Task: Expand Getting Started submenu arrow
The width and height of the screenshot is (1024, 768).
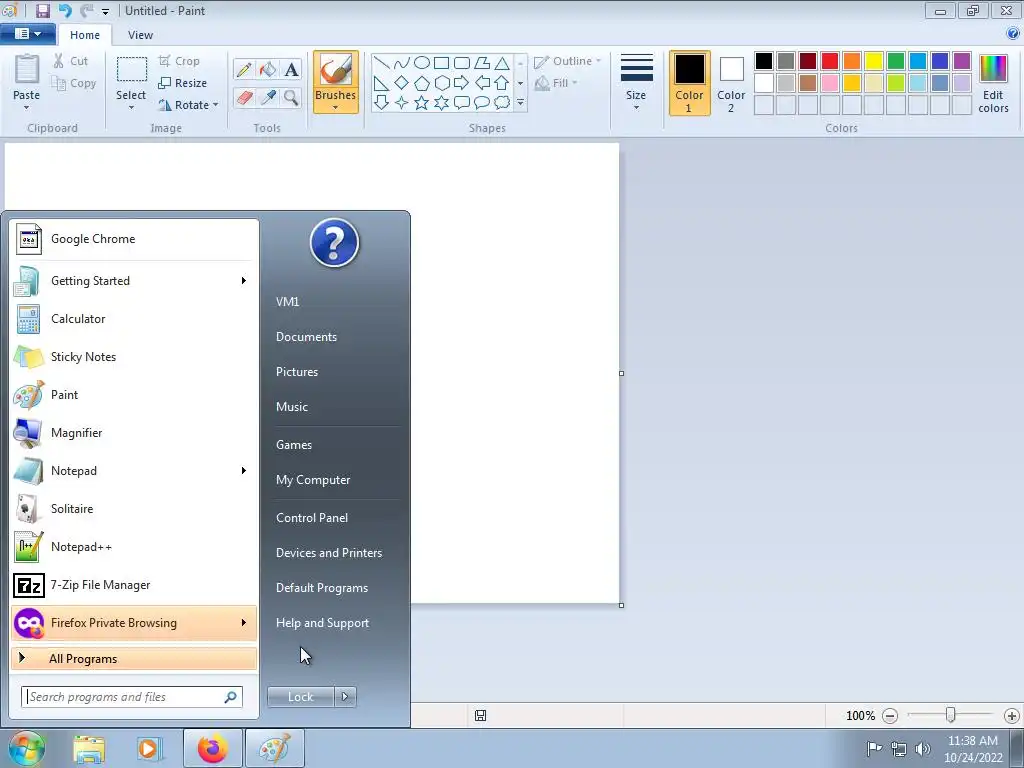Action: 244,281
